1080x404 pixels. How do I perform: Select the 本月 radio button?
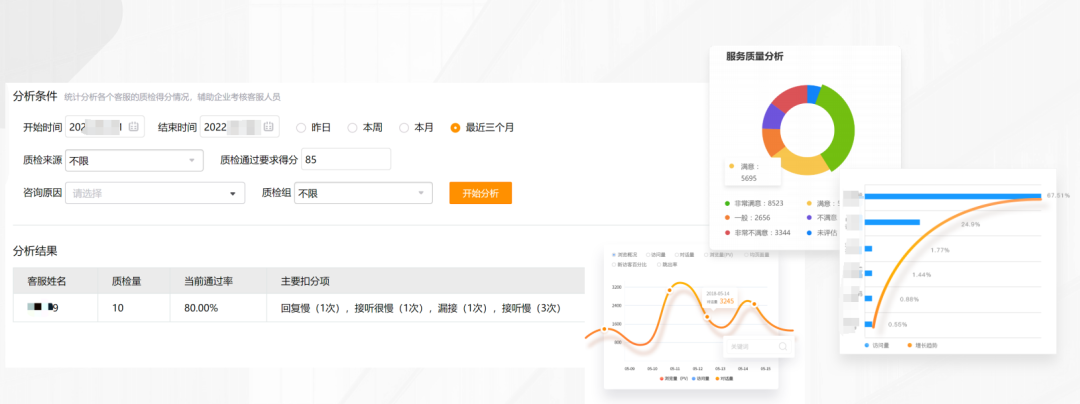tap(404, 127)
